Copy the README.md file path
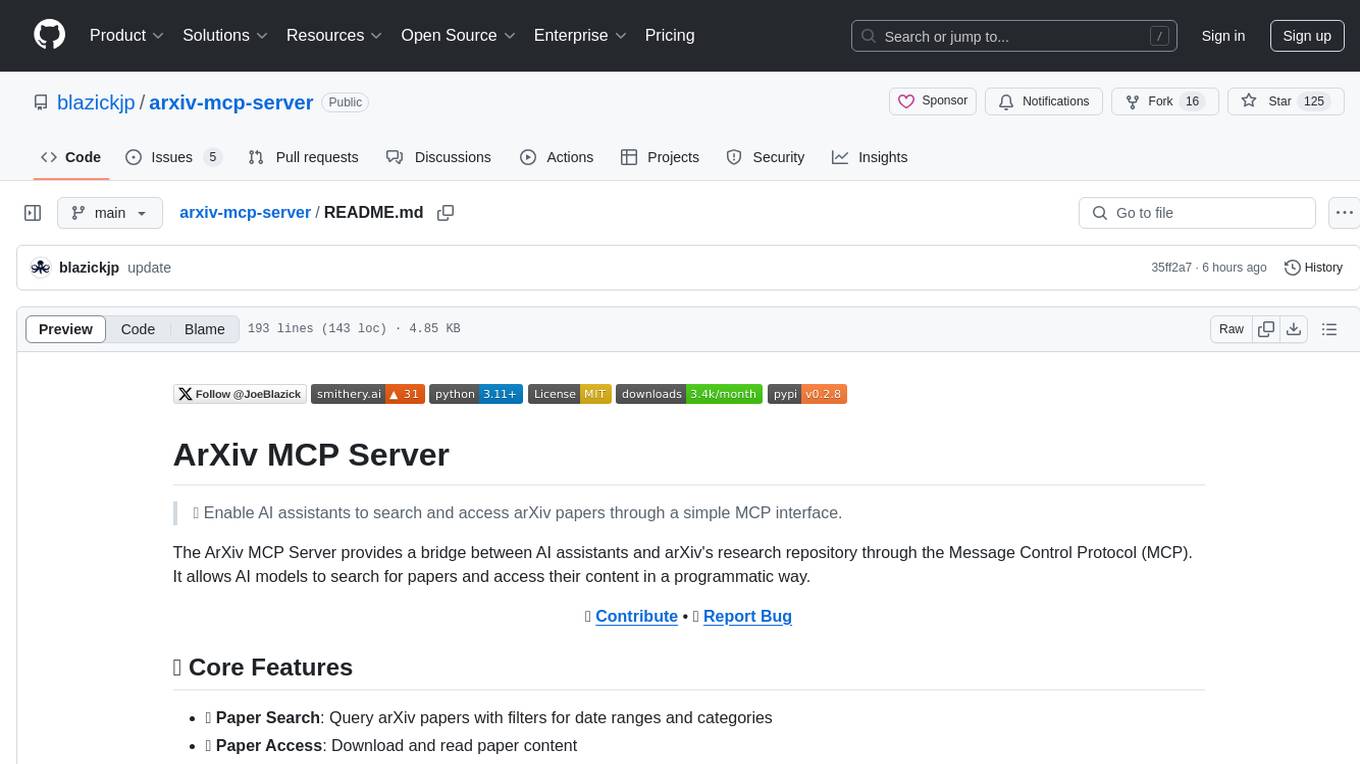 (446, 213)
